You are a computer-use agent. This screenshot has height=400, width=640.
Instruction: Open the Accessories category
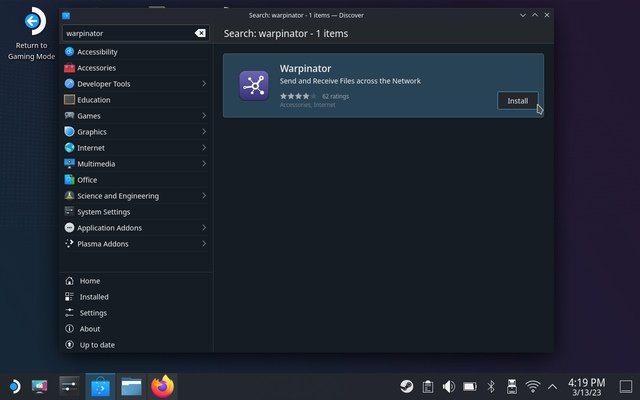tap(136, 68)
